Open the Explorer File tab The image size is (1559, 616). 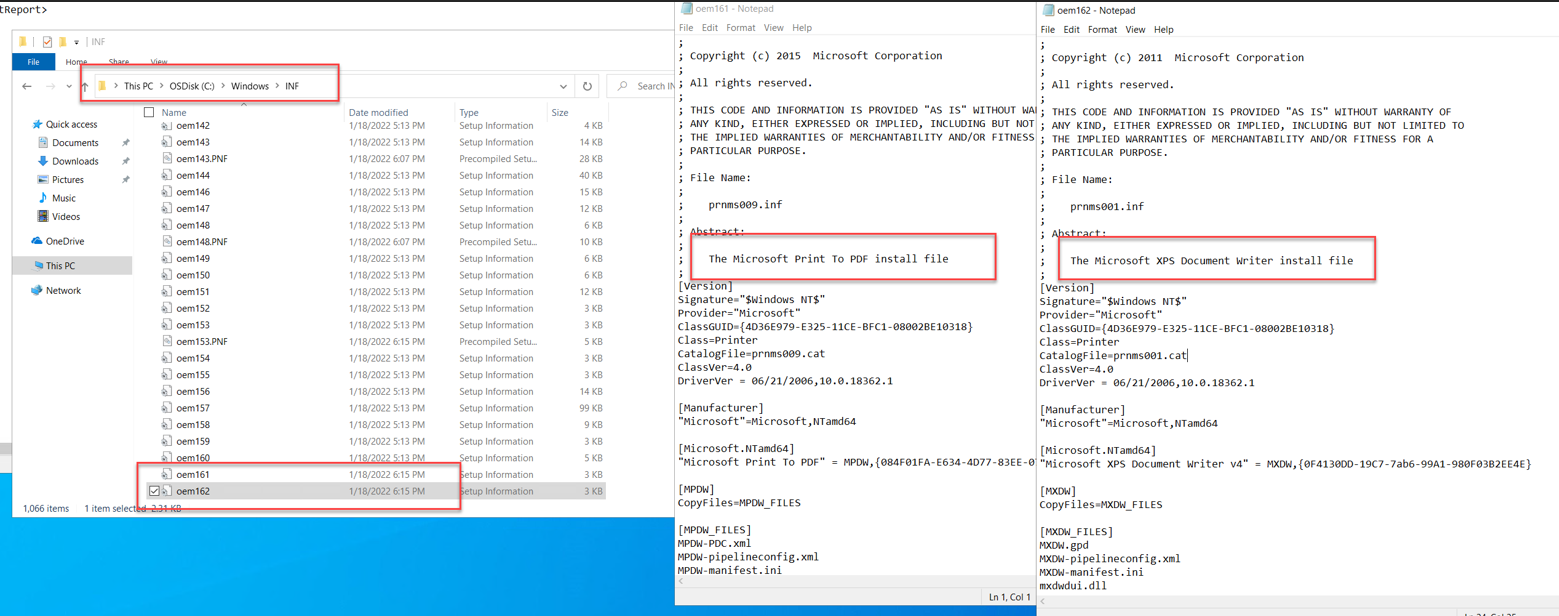click(x=33, y=62)
